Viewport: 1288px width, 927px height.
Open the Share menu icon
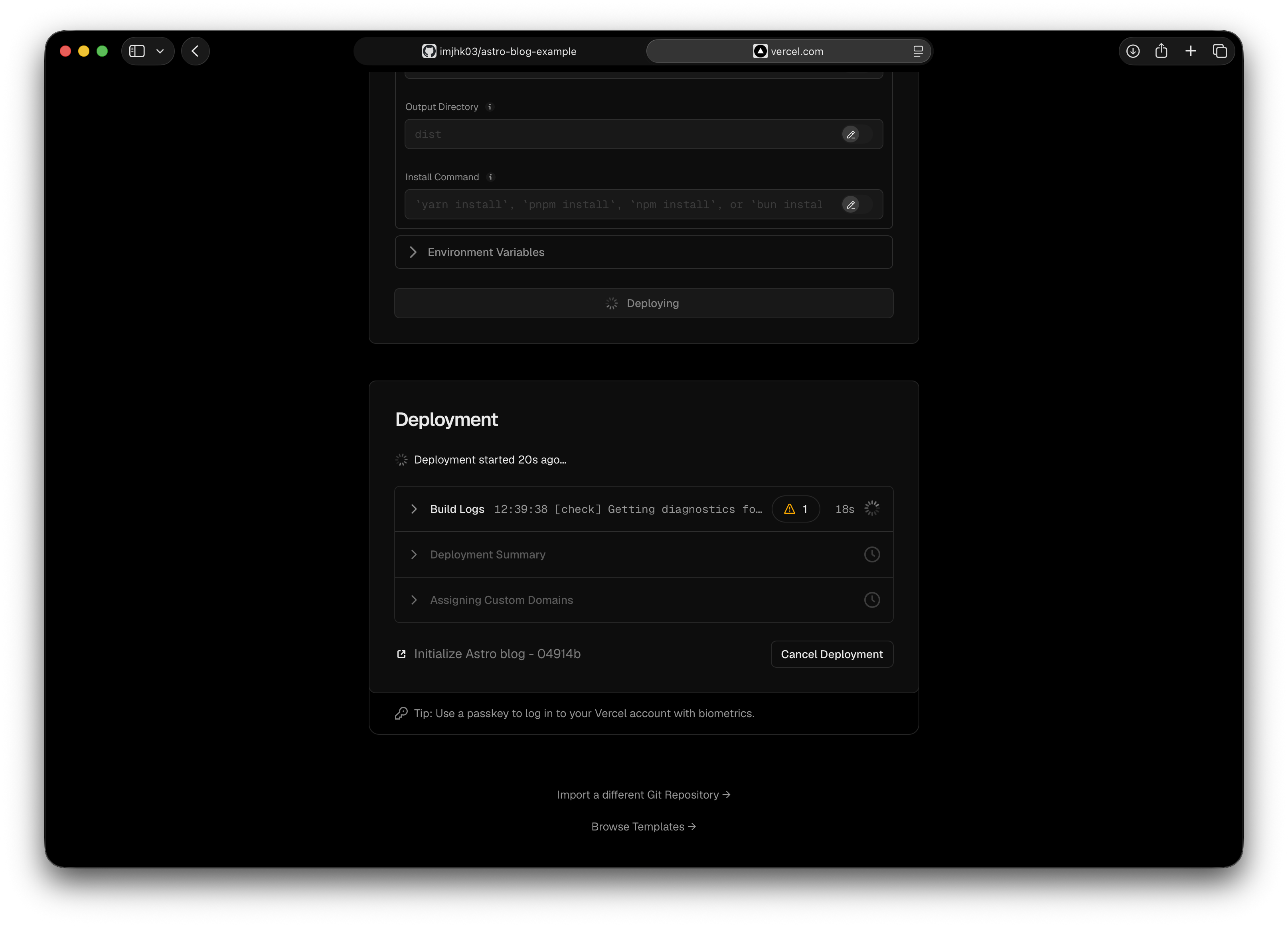(1162, 51)
